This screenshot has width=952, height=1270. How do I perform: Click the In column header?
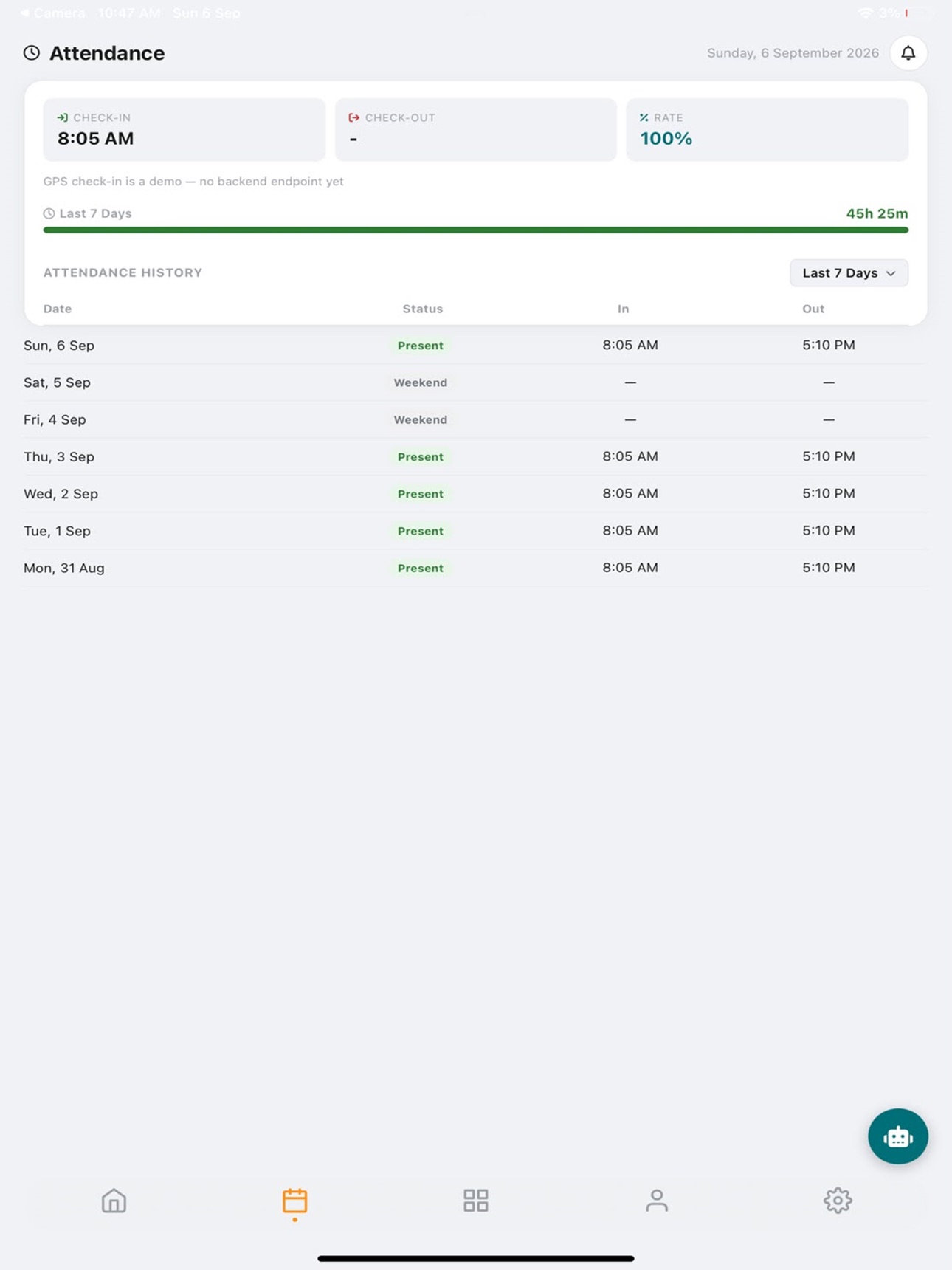(x=624, y=309)
